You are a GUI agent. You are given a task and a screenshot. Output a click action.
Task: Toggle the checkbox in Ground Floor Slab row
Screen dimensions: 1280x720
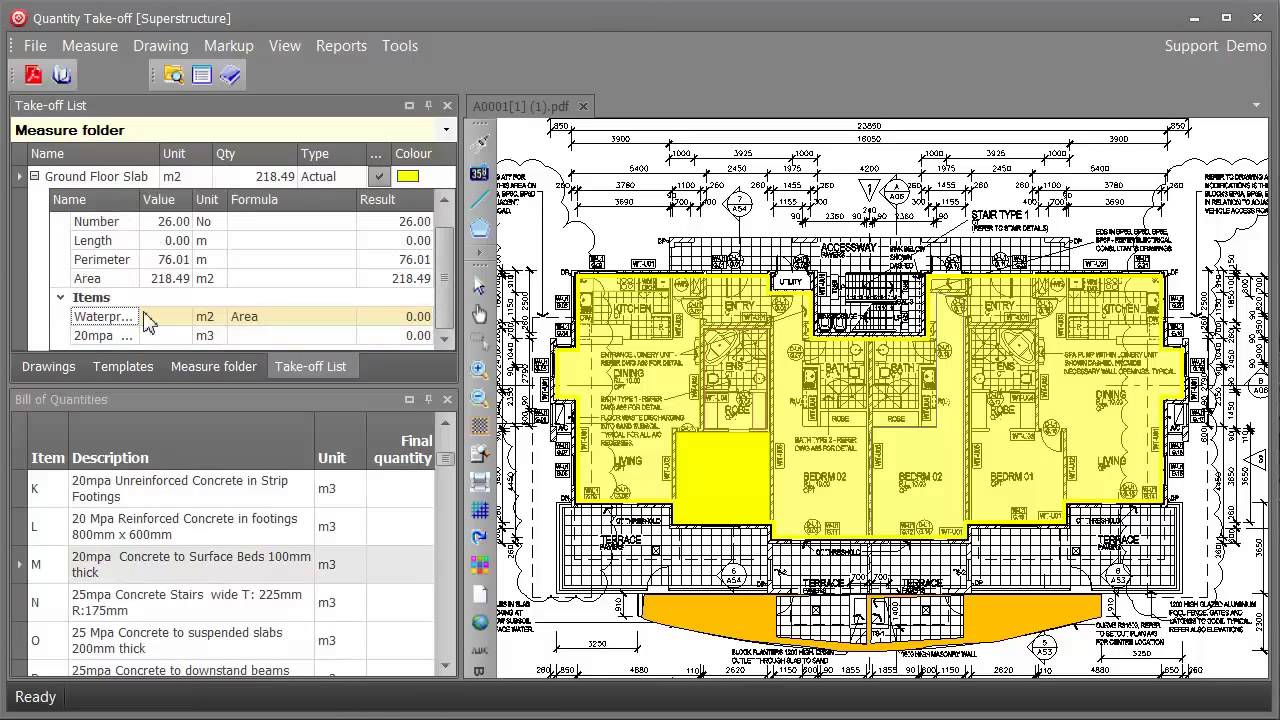378,177
